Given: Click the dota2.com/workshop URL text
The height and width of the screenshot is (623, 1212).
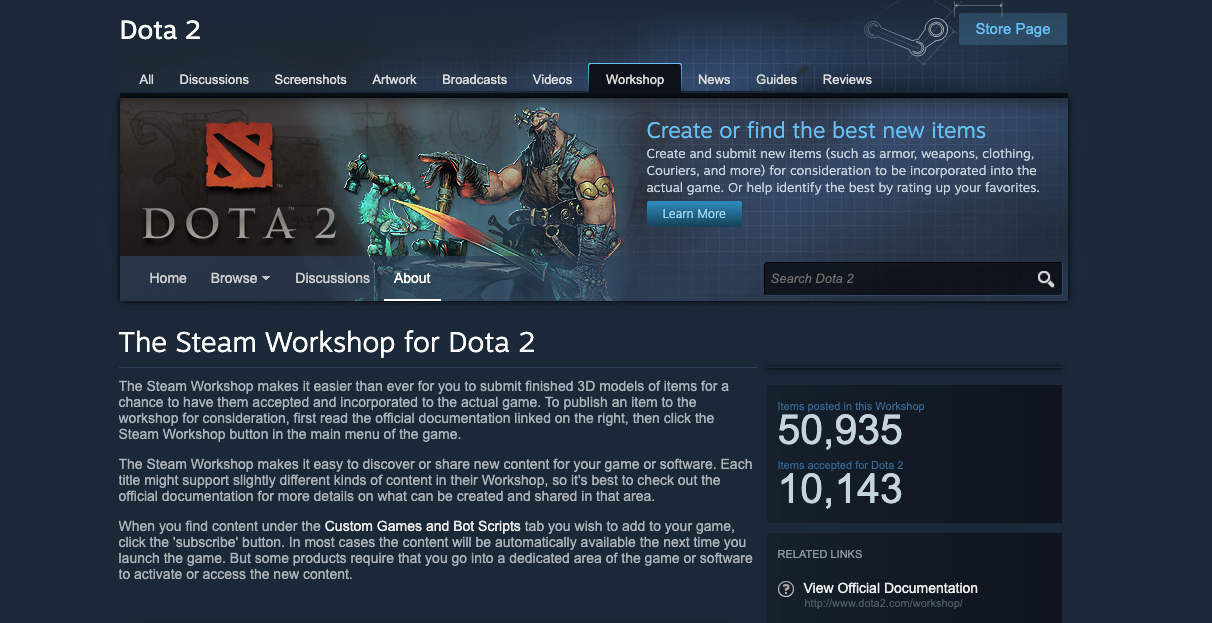Looking at the screenshot, I should click(882, 604).
